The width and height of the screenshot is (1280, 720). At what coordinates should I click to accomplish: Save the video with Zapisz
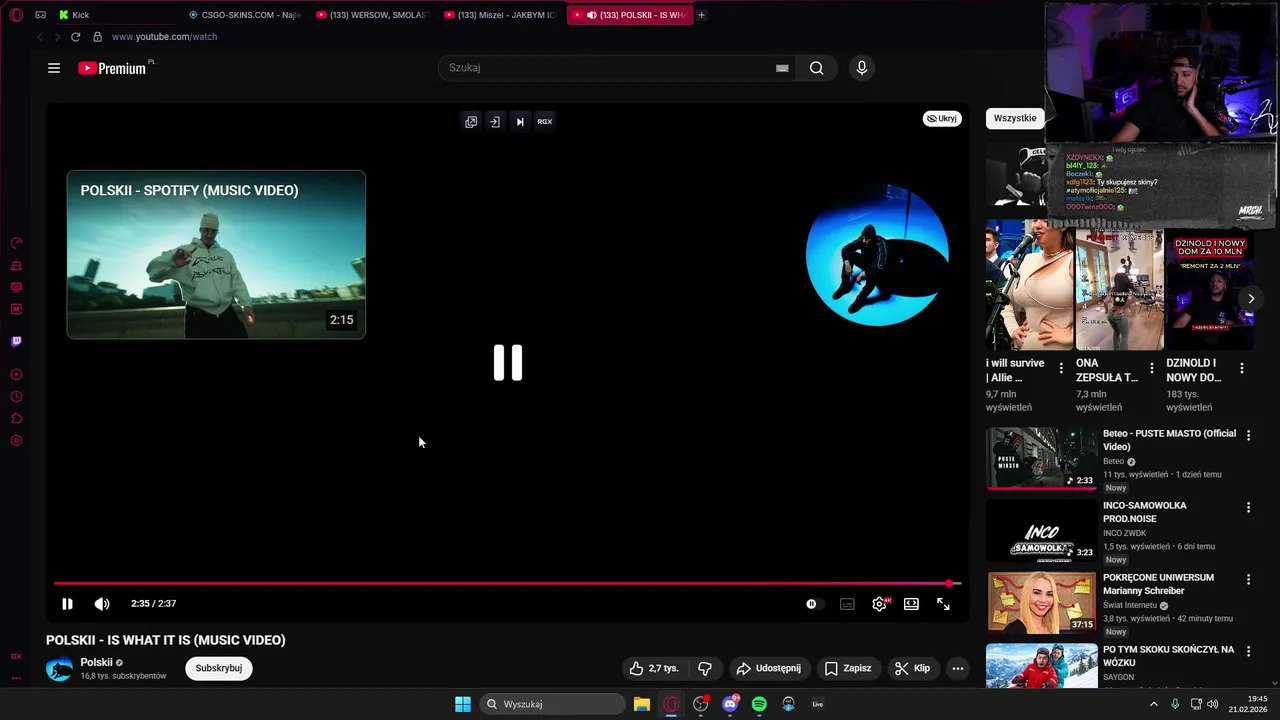click(847, 668)
